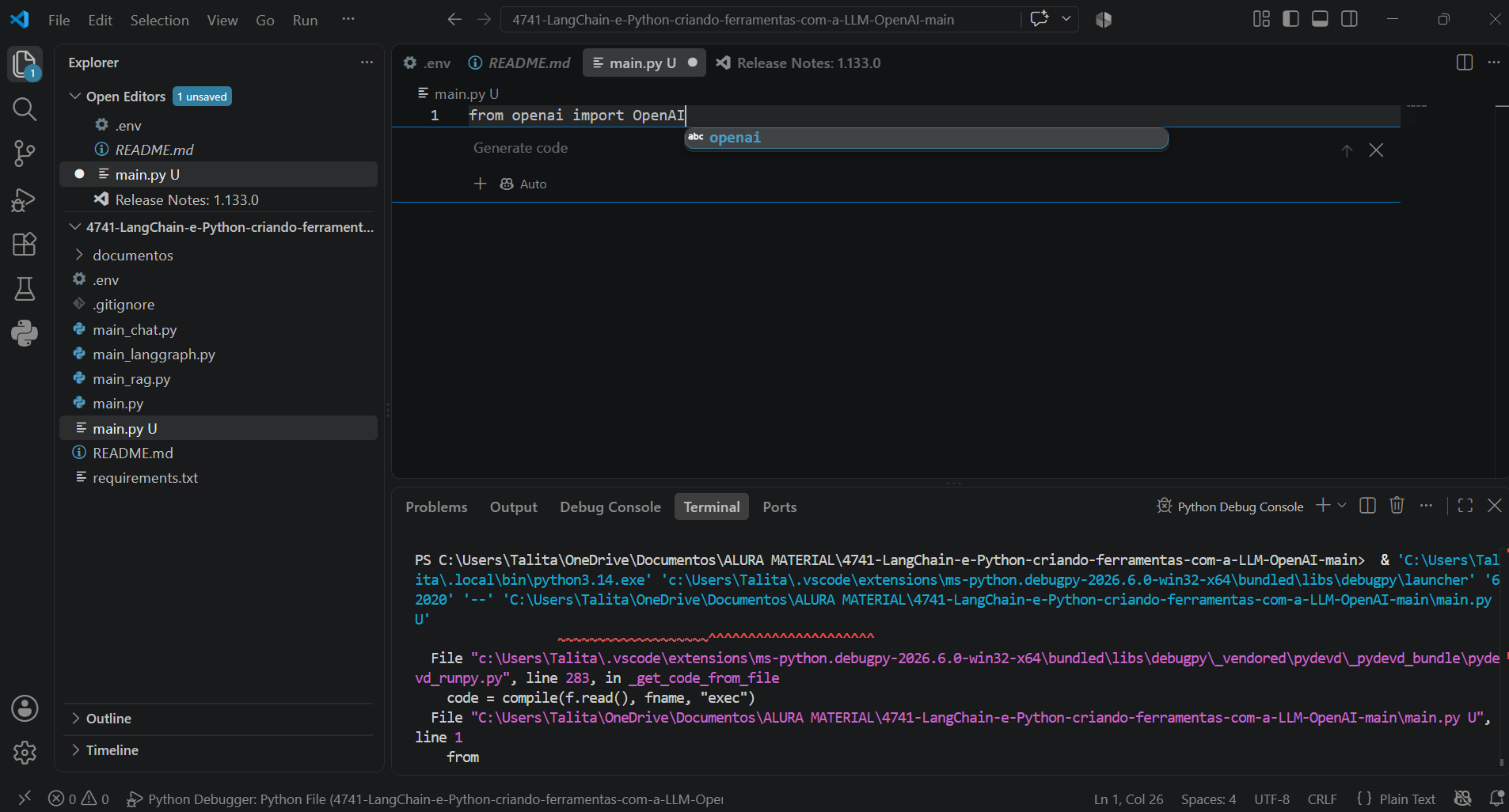Open the Copilot chat icon in title bar
Screen dimensions: 1509x812
point(1040,19)
